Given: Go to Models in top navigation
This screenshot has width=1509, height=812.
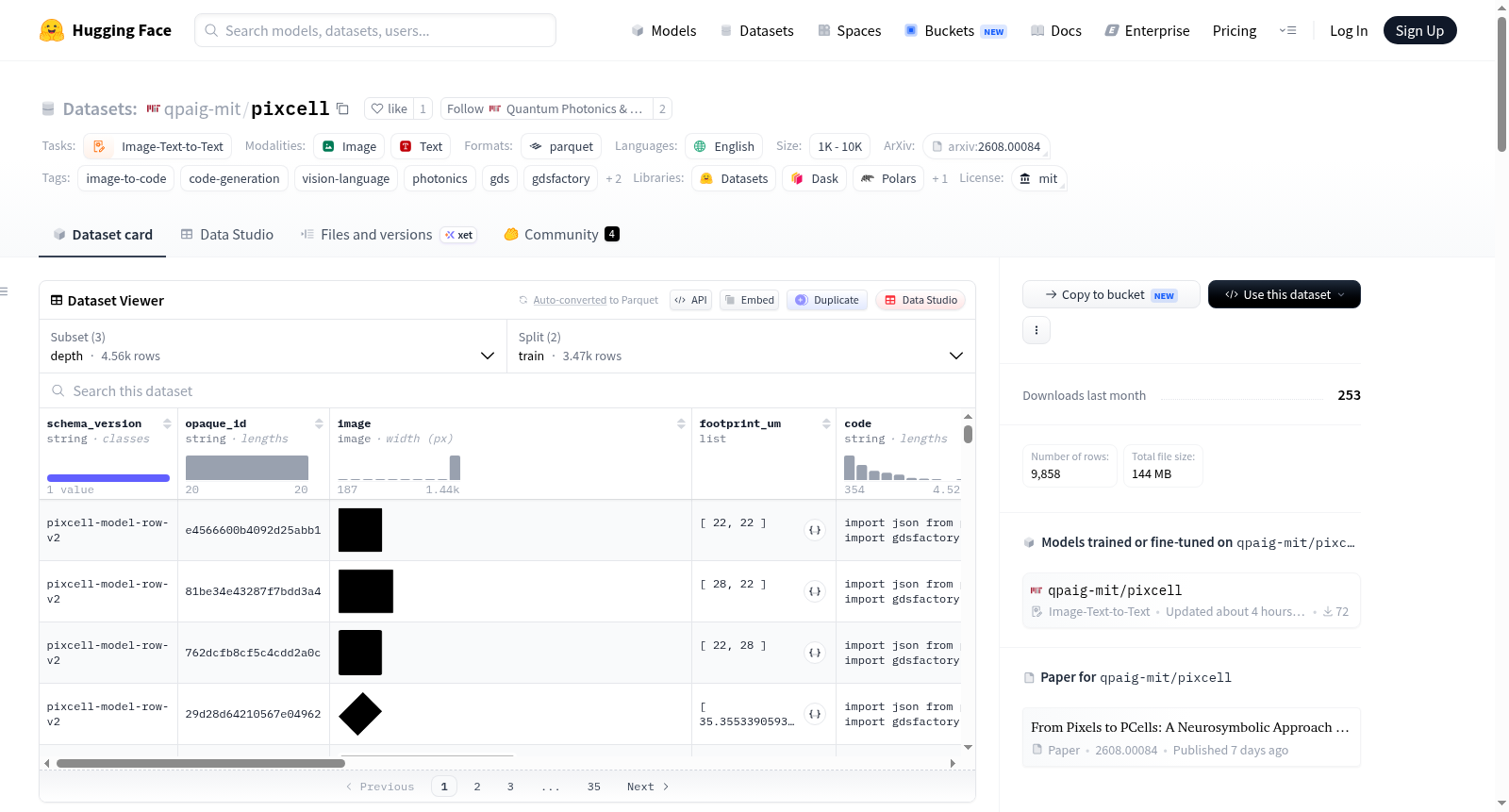Looking at the screenshot, I should [x=664, y=30].
